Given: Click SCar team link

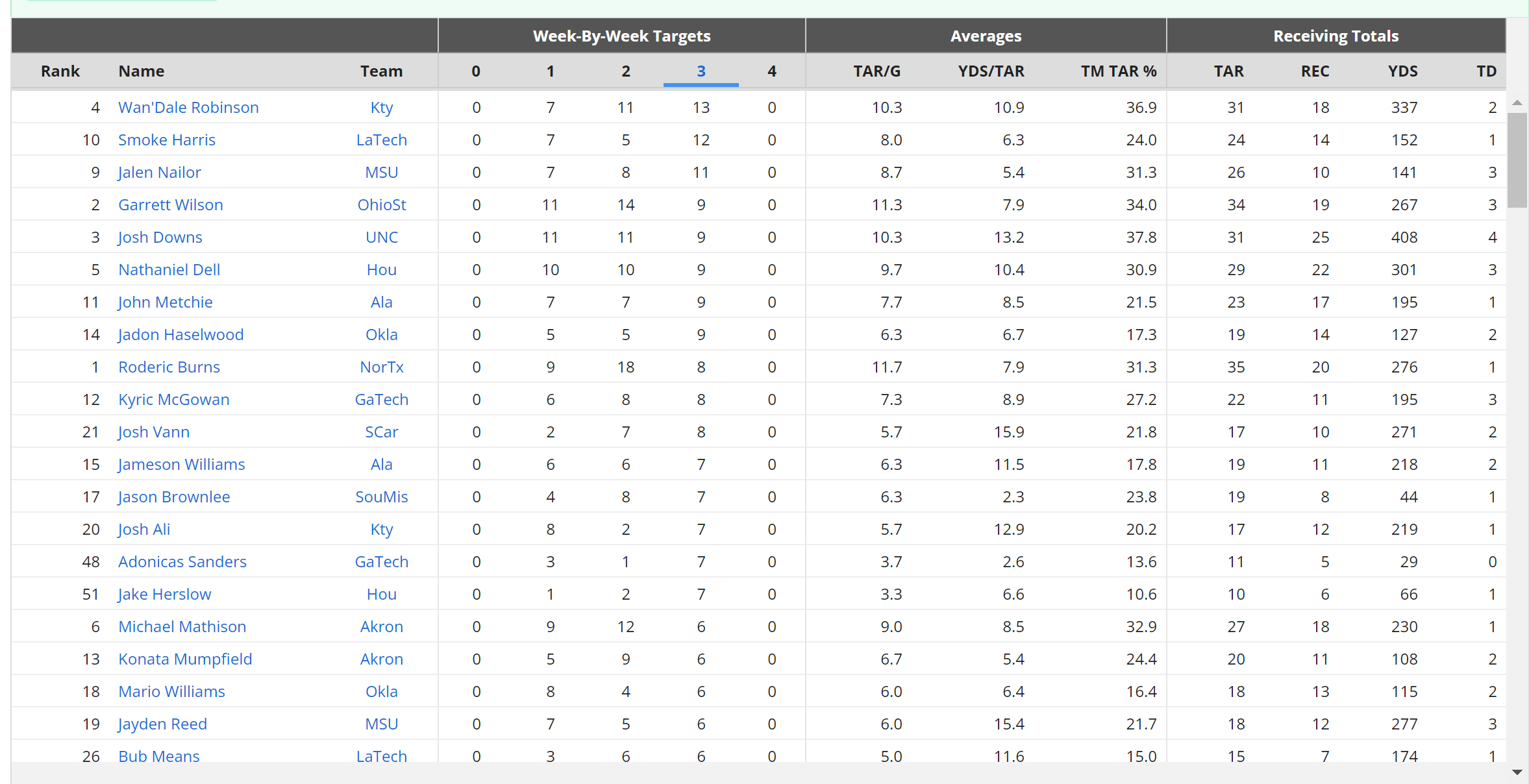Looking at the screenshot, I should 382,432.
